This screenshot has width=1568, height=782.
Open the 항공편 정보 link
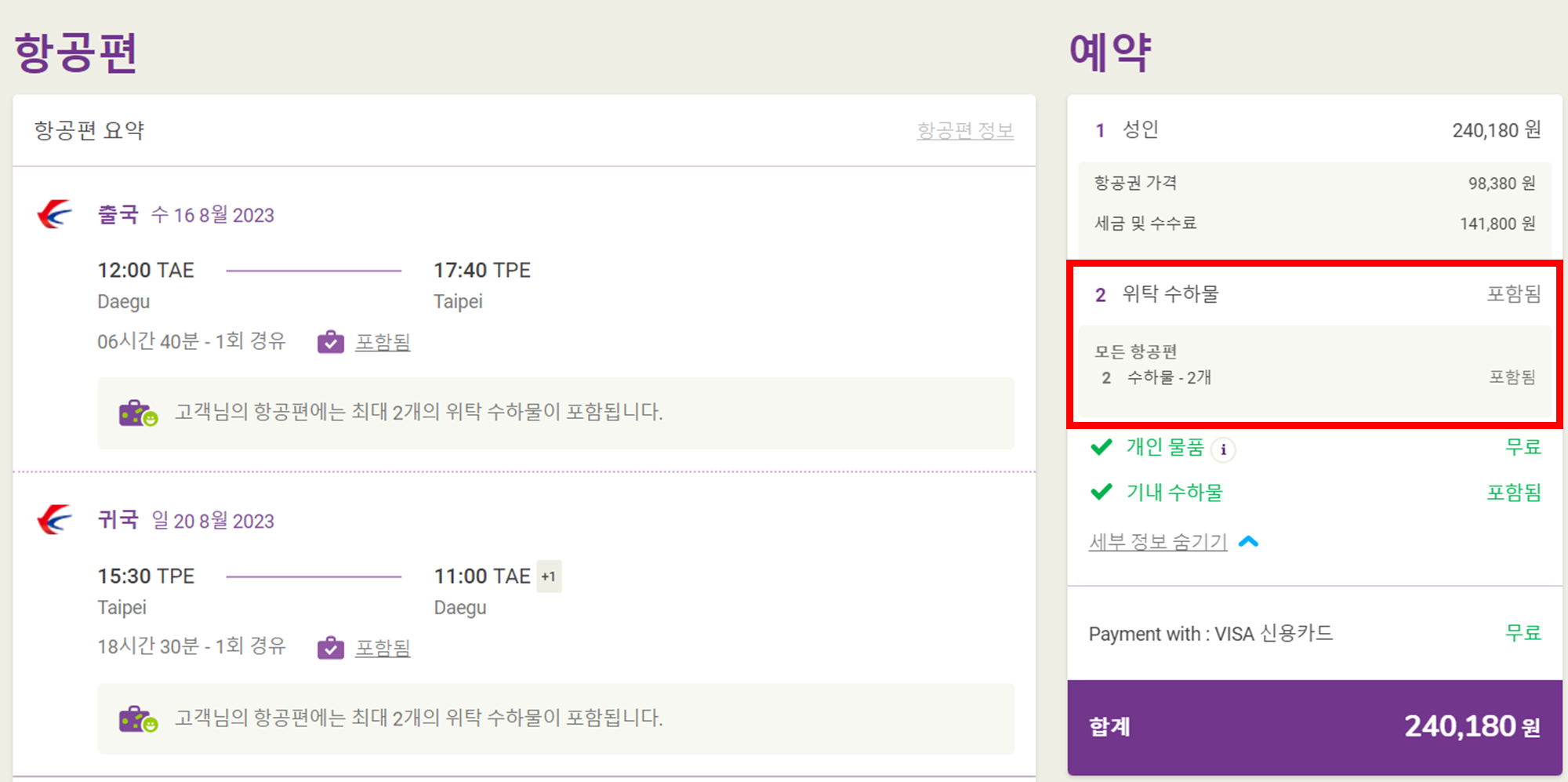coord(966,130)
